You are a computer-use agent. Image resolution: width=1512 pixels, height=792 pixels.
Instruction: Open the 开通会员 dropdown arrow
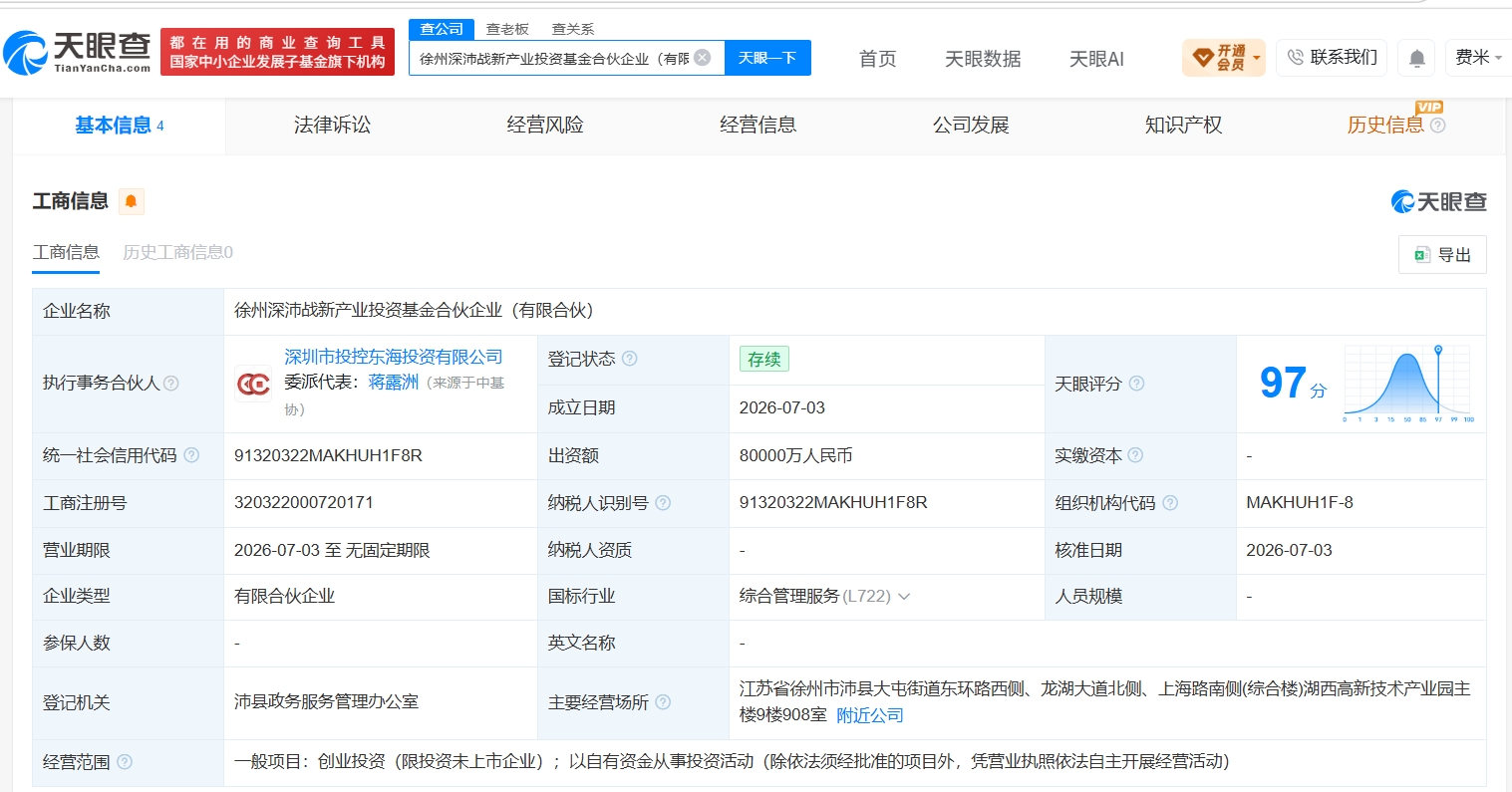pos(1257,58)
